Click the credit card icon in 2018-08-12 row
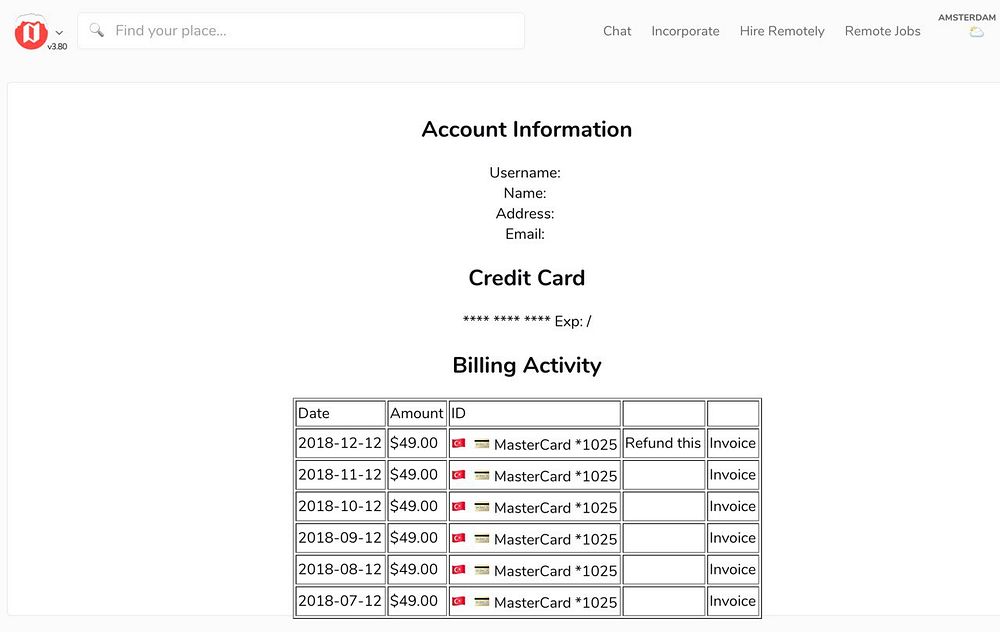 [482, 570]
